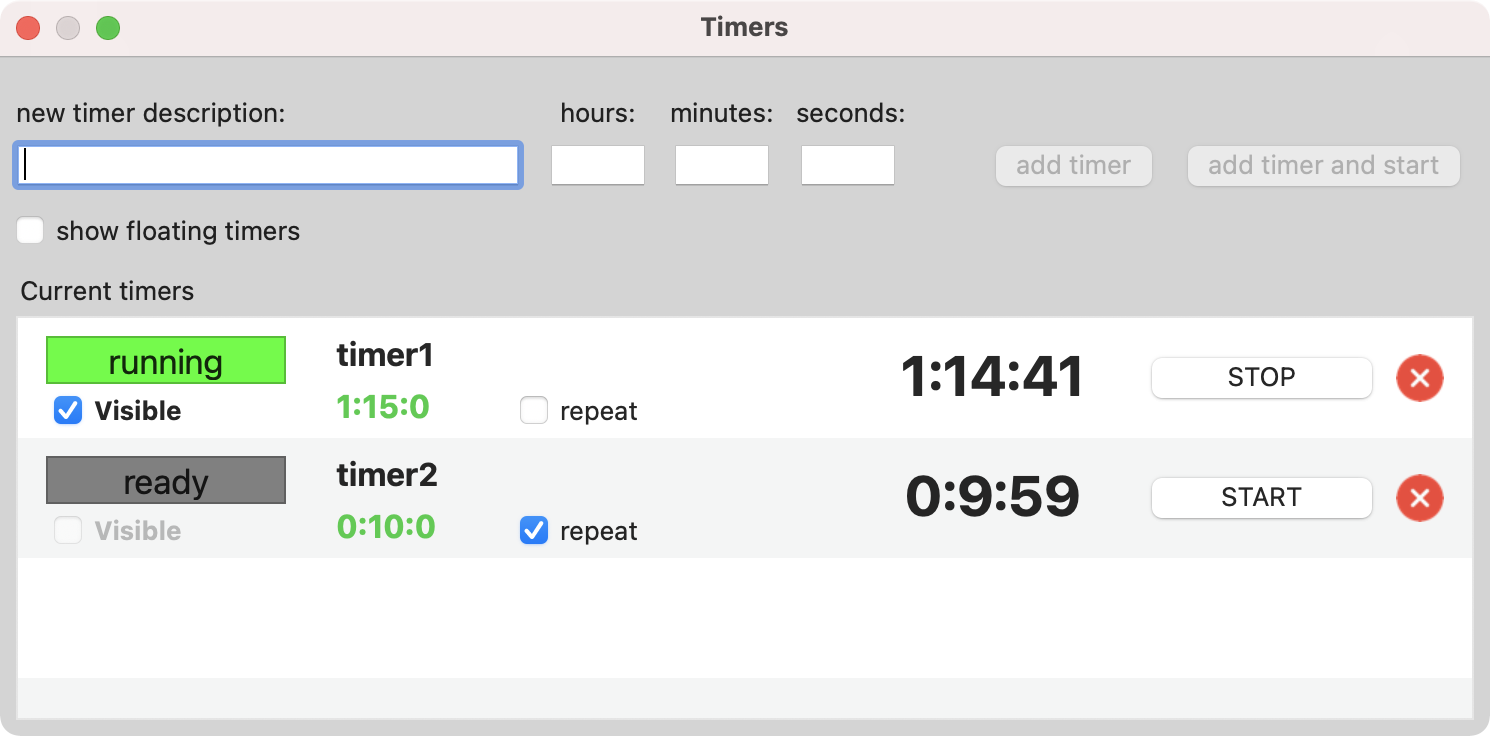Minimize the Timers window
Screen dimensions: 1490x736
pyautogui.click(x=68, y=28)
